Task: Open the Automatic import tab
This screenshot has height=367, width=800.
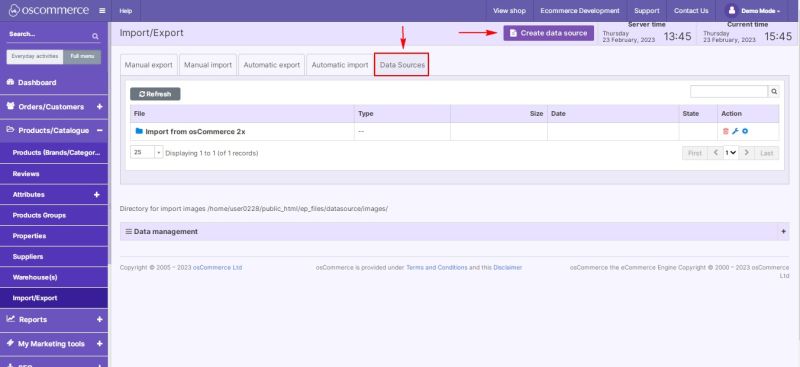Action: click(x=340, y=65)
